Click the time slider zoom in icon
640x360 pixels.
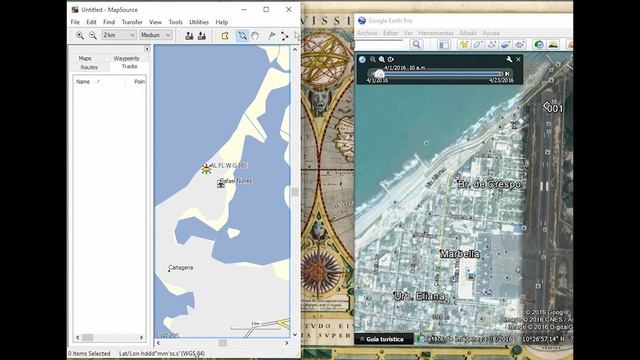click(382, 60)
